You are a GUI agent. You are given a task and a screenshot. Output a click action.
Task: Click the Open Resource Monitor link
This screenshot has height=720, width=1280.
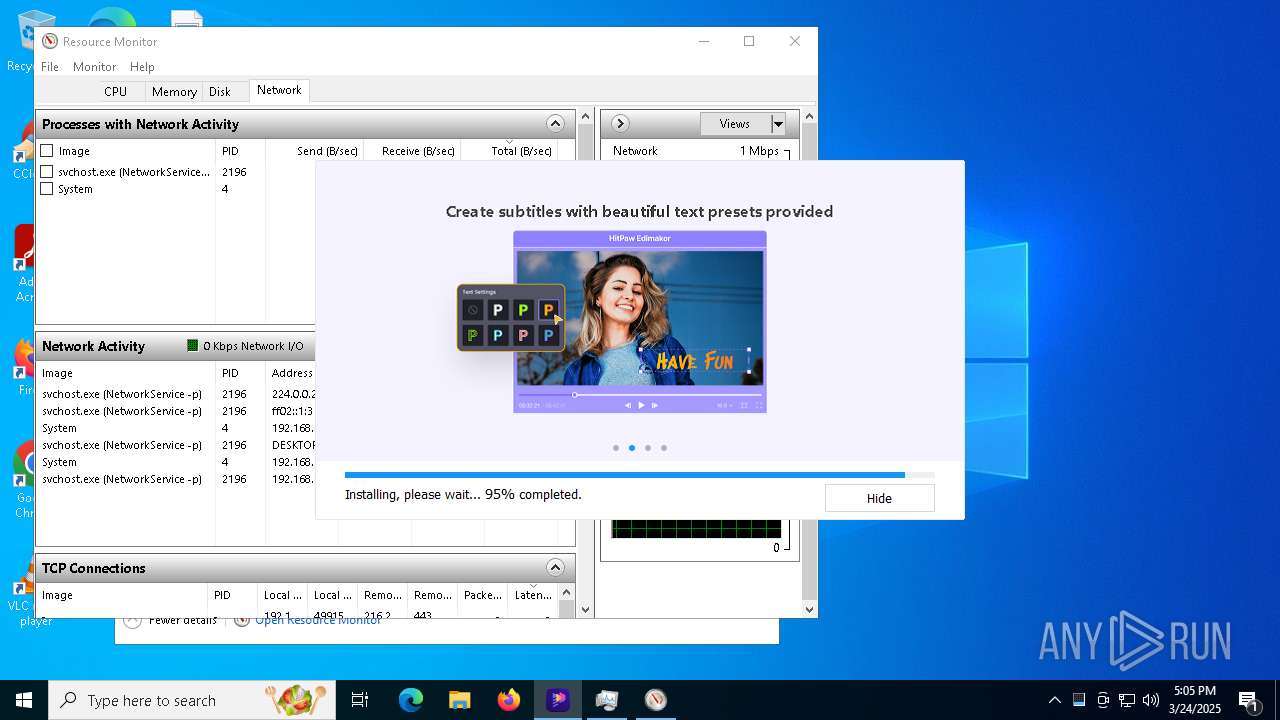[318, 620]
